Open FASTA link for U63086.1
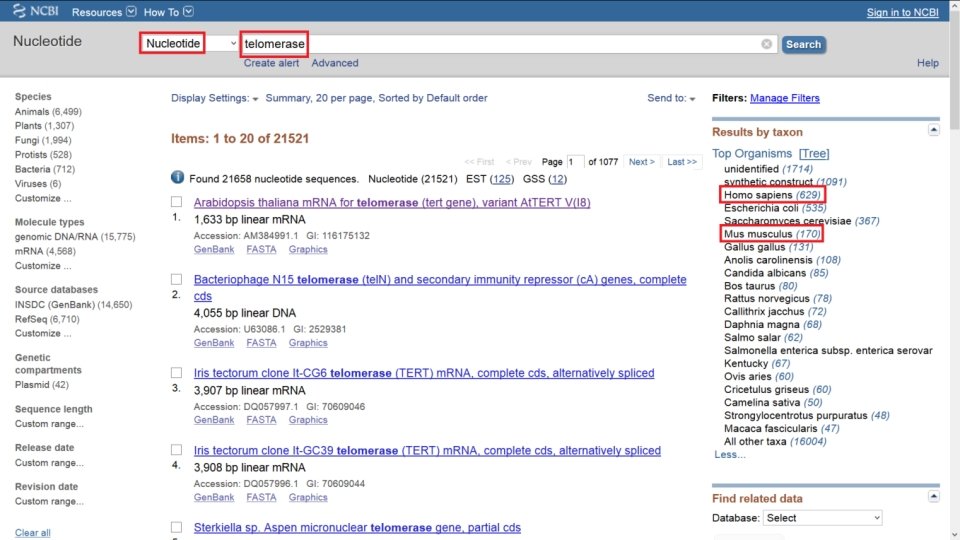960x540 pixels. pos(261,343)
